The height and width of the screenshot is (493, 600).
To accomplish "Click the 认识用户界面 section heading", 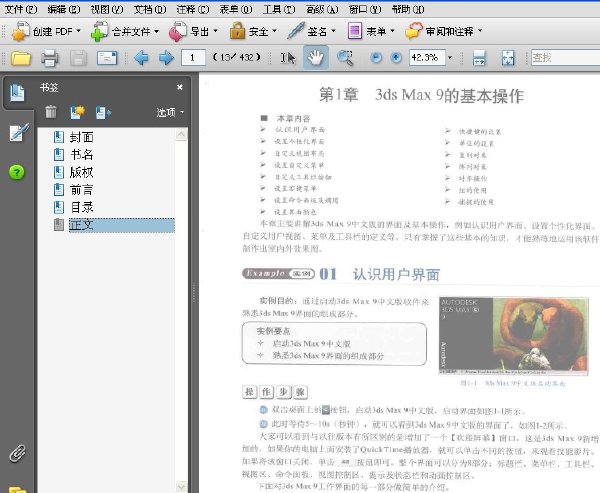I will tap(396, 274).
